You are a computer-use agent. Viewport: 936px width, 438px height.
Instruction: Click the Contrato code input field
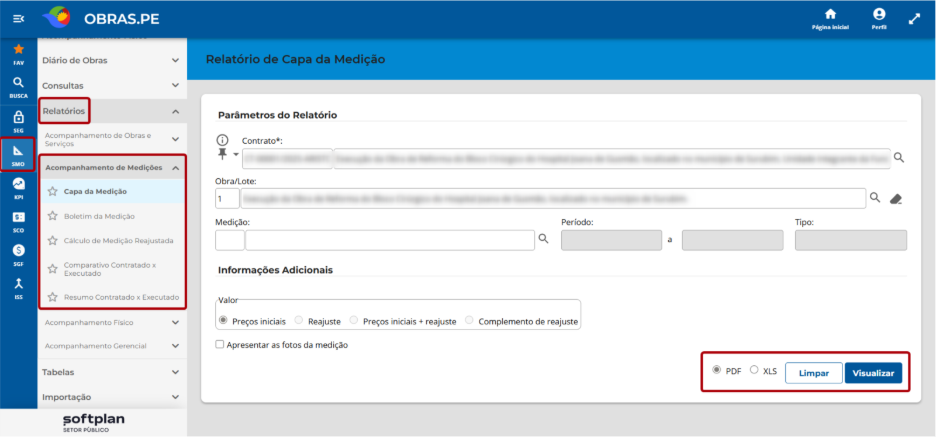[x=287, y=159]
